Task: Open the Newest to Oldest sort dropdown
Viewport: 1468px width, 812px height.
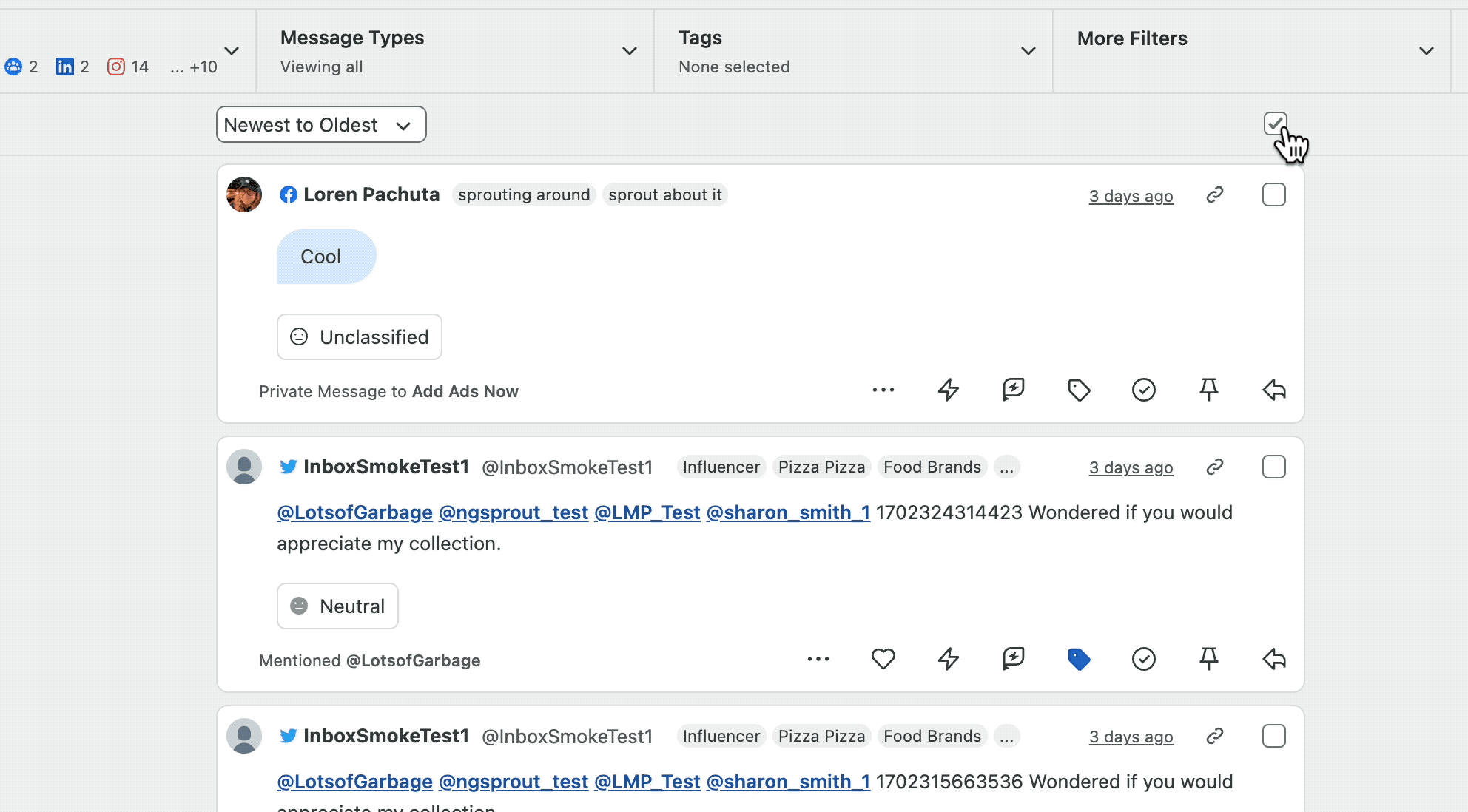Action: click(x=321, y=124)
